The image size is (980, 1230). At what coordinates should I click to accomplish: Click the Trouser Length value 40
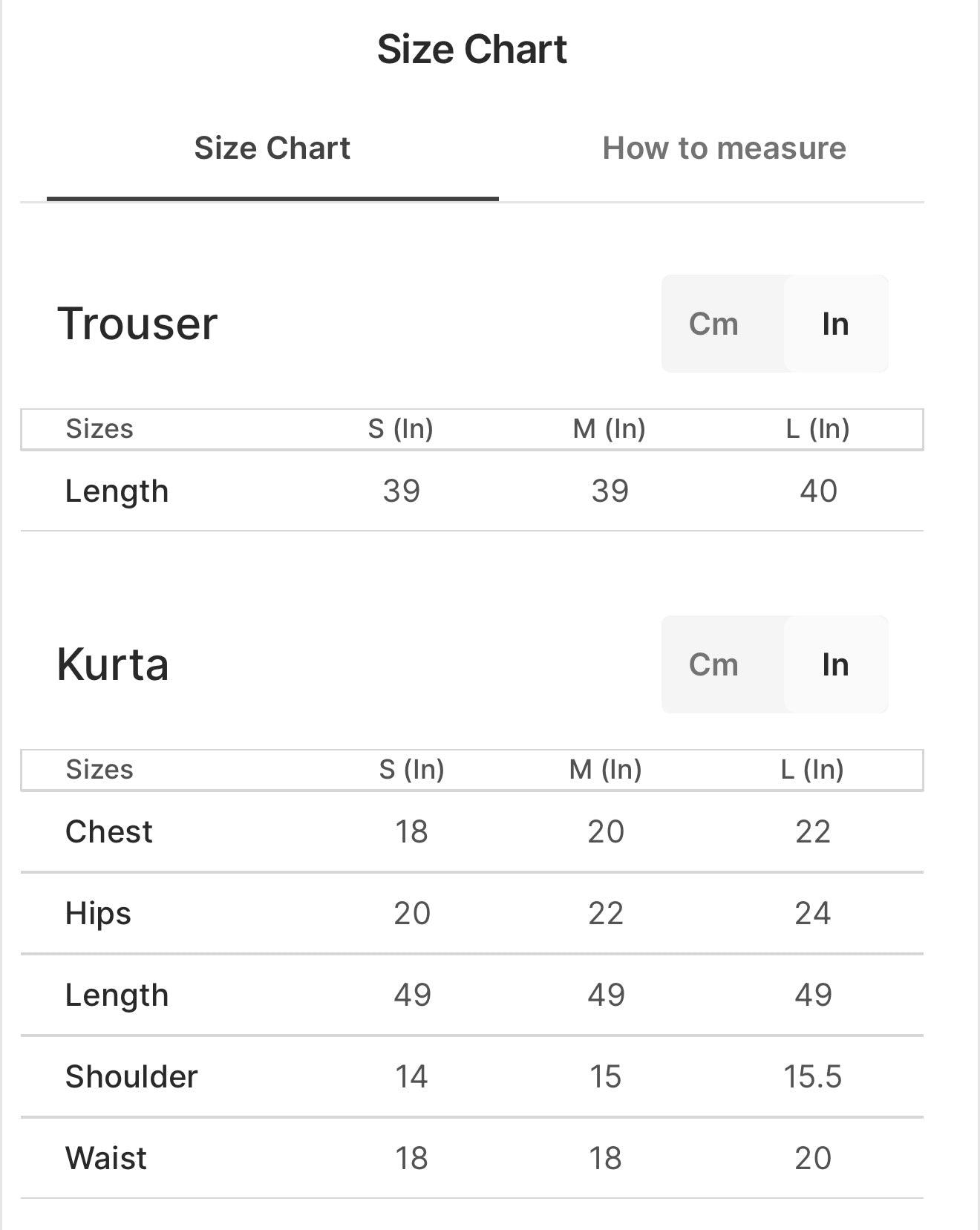(818, 491)
